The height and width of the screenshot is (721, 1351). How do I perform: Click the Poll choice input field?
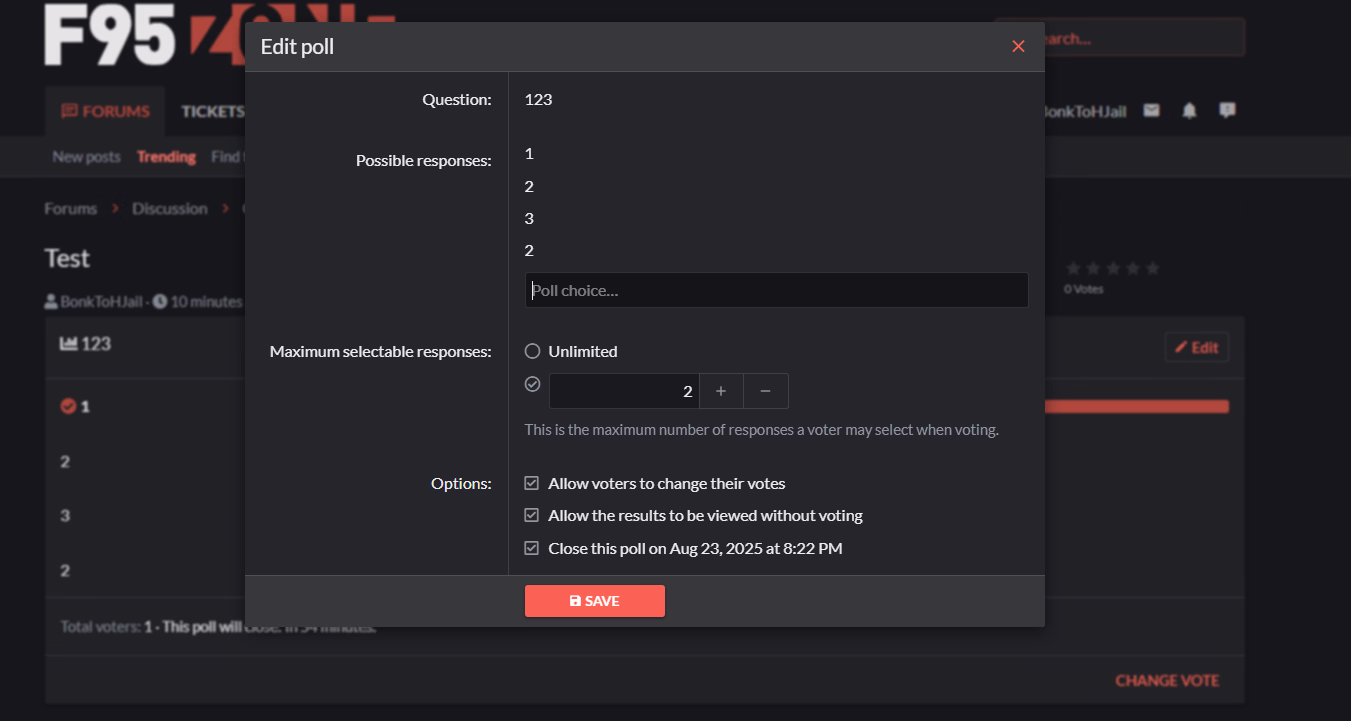click(776, 291)
